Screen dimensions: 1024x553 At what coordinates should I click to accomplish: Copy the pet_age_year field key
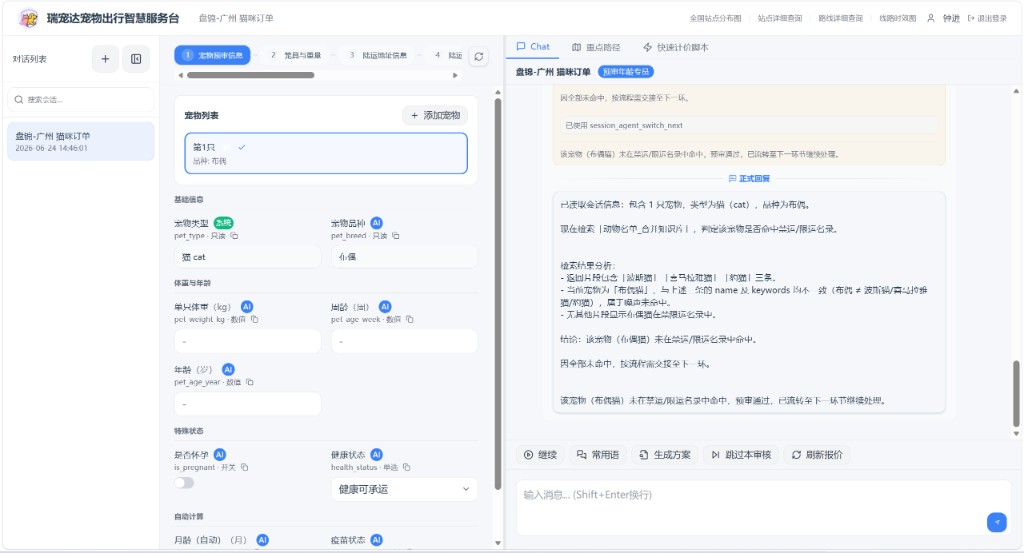coord(249,382)
